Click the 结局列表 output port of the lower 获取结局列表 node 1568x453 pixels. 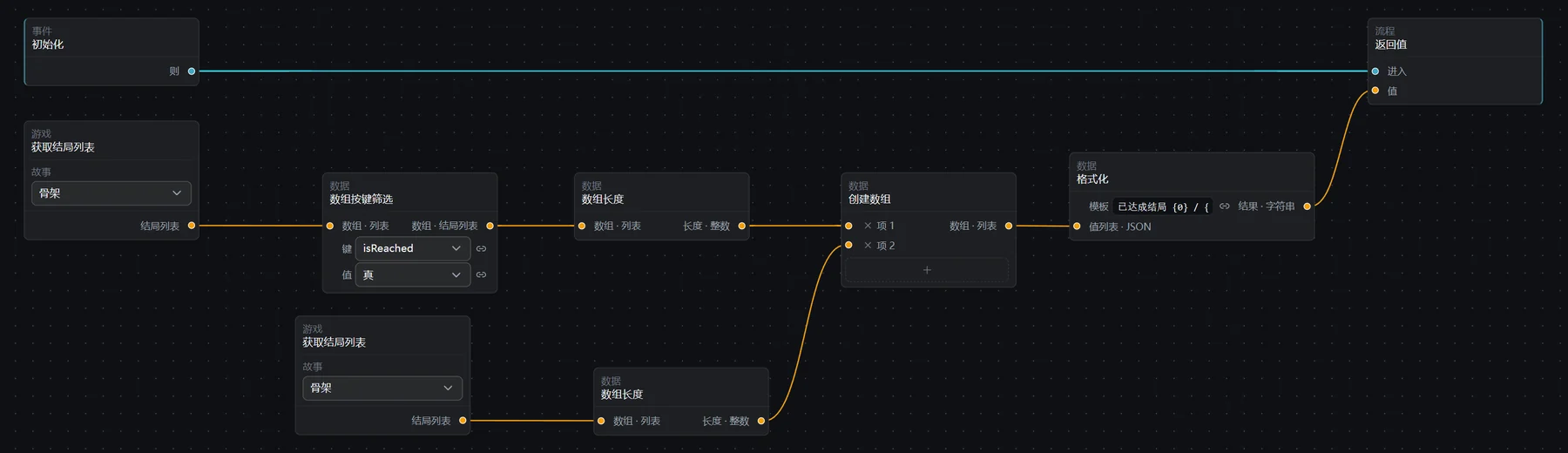463,421
